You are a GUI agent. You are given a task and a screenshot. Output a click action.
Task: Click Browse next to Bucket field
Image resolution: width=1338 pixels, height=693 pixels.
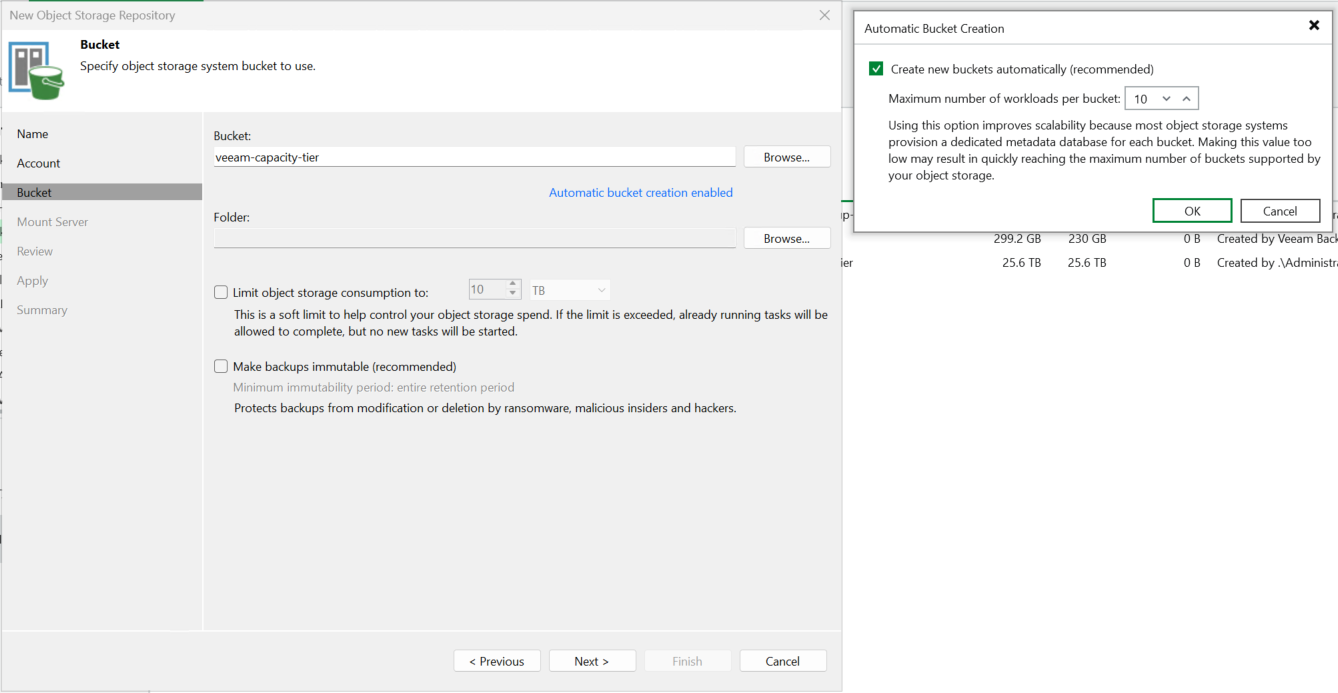pyautogui.click(x=787, y=157)
